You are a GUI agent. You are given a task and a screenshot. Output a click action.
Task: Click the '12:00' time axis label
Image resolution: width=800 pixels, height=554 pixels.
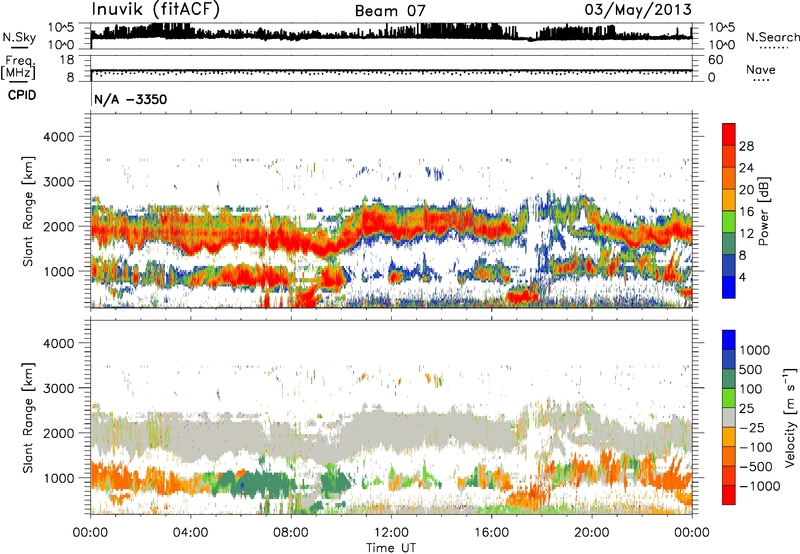tap(391, 533)
